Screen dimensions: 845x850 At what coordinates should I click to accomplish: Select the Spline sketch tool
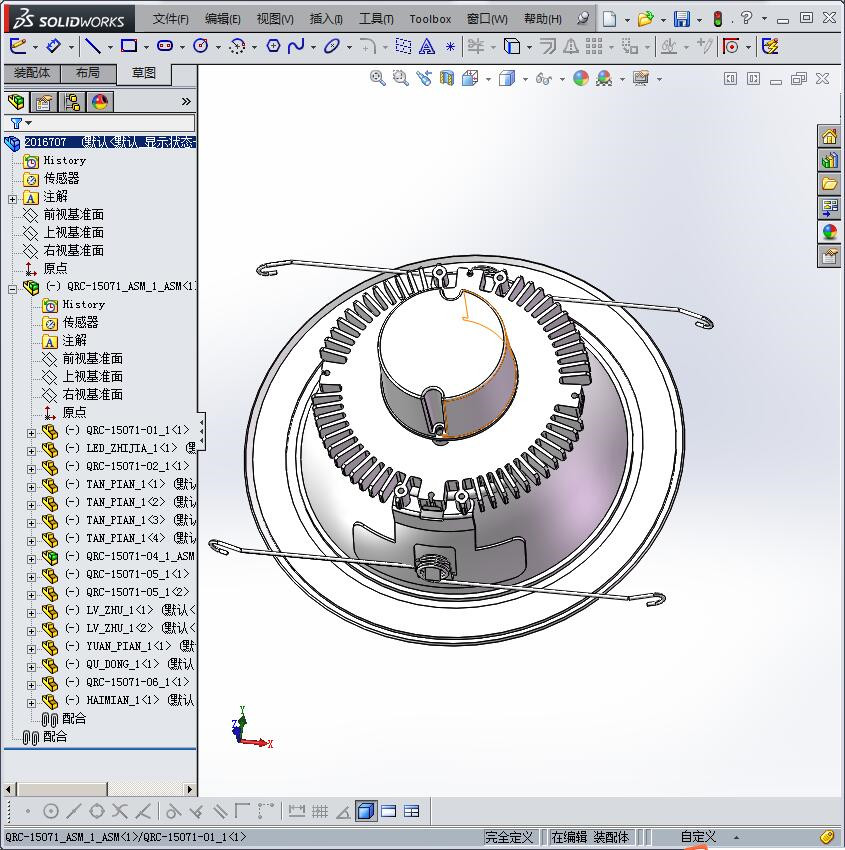[296, 46]
